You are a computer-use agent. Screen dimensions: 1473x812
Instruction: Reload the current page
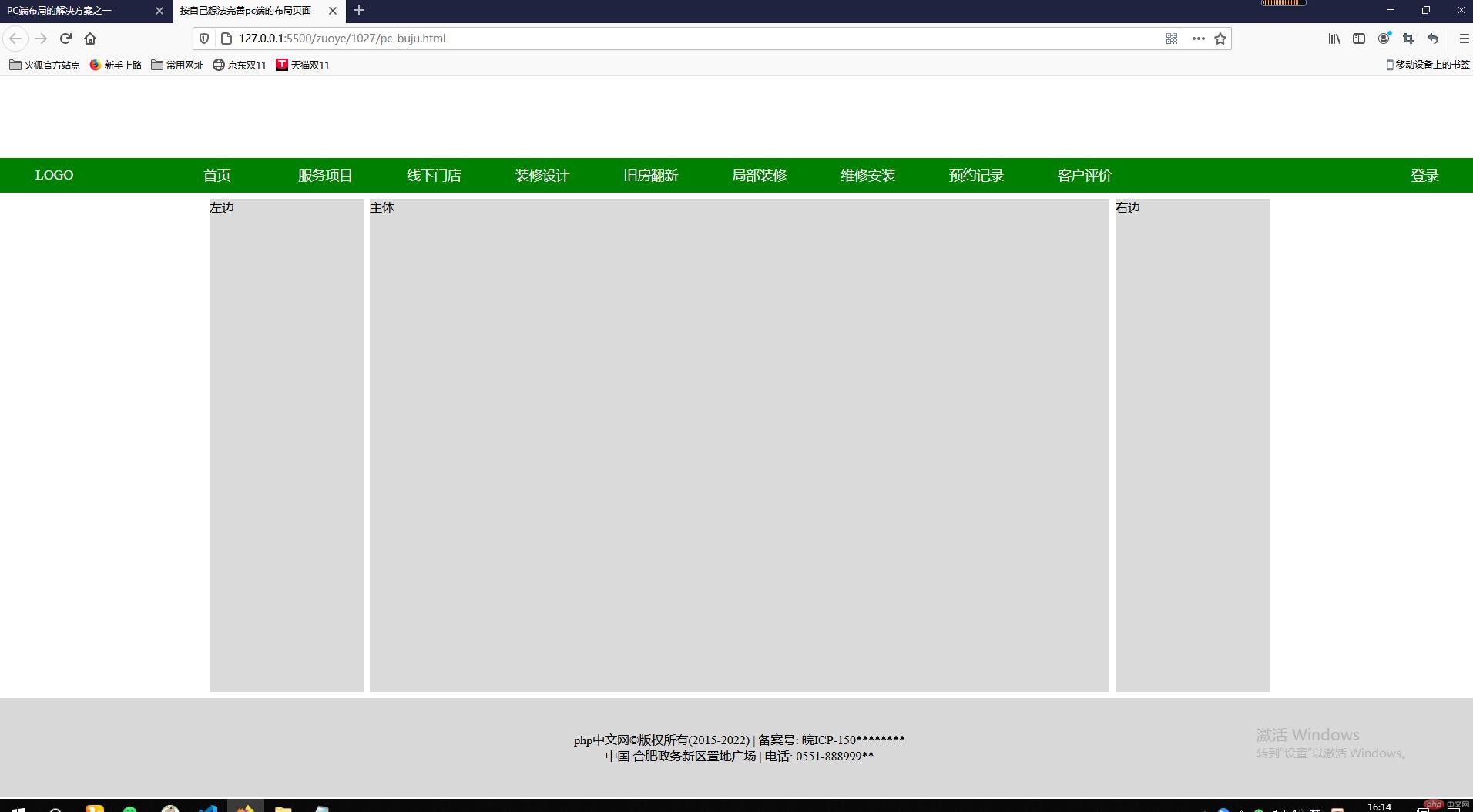65,39
